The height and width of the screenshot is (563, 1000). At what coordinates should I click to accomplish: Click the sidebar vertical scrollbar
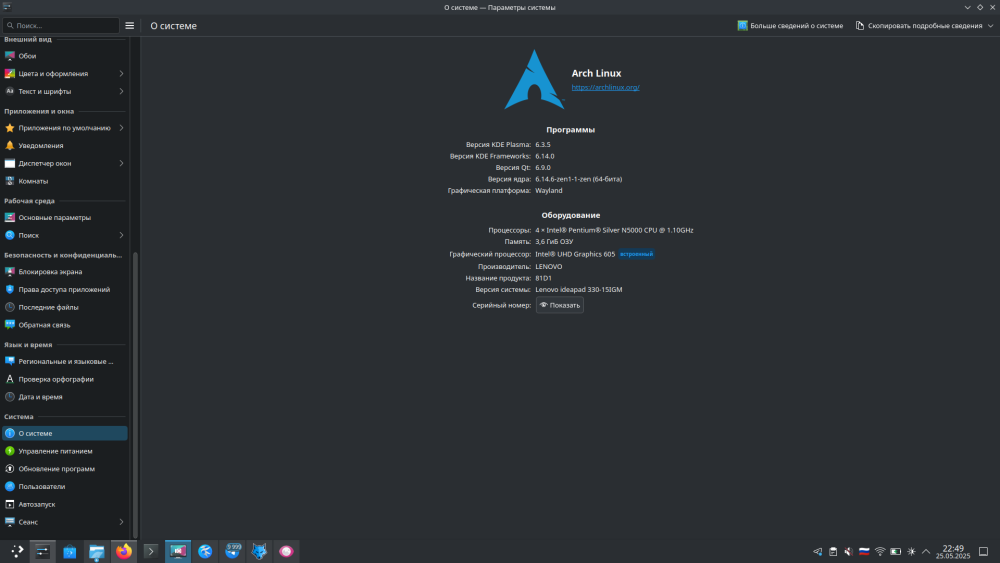[x=135, y=395]
